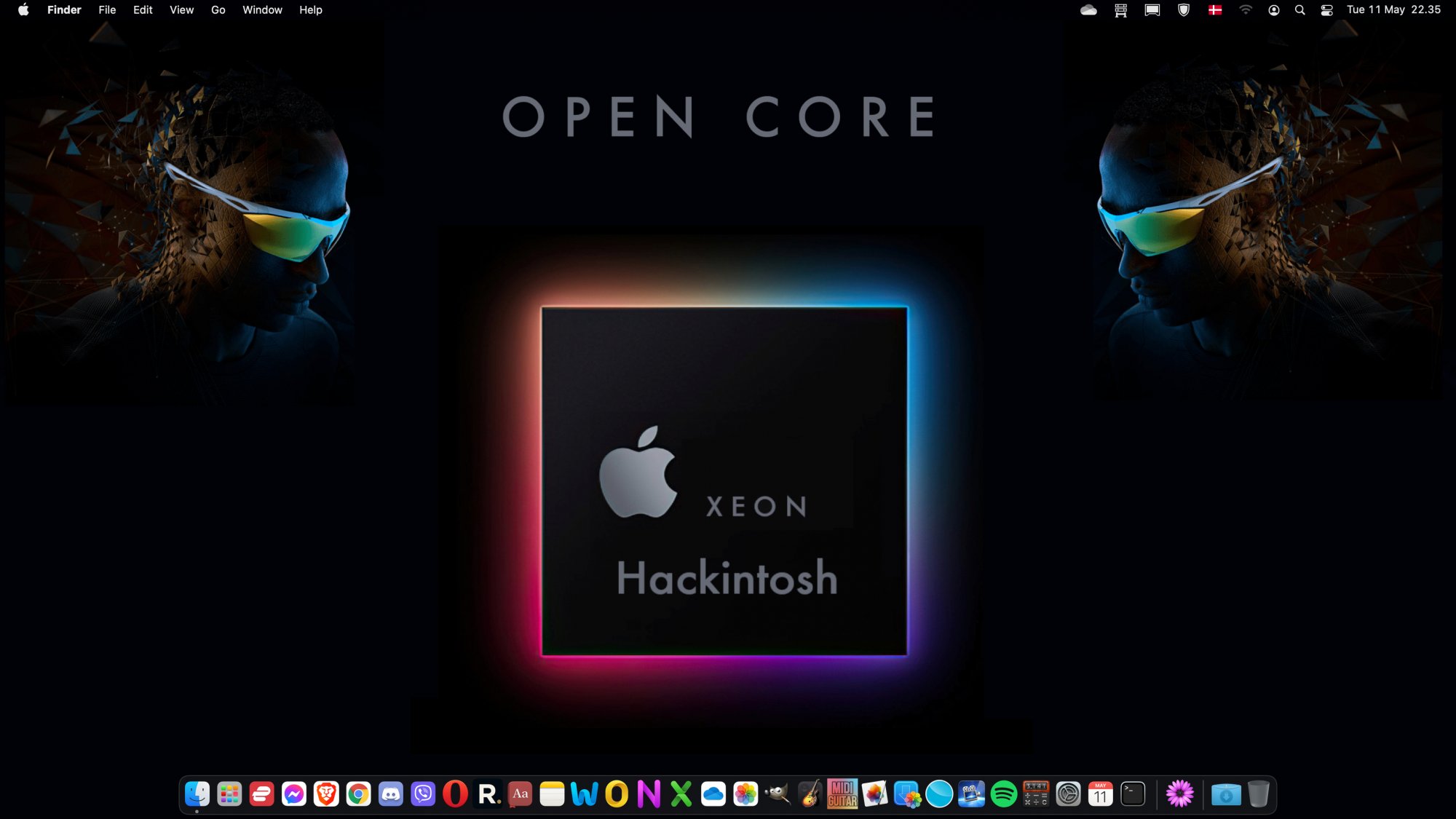Open the Photos app in Dock
The image size is (1456, 819).
[x=745, y=794]
